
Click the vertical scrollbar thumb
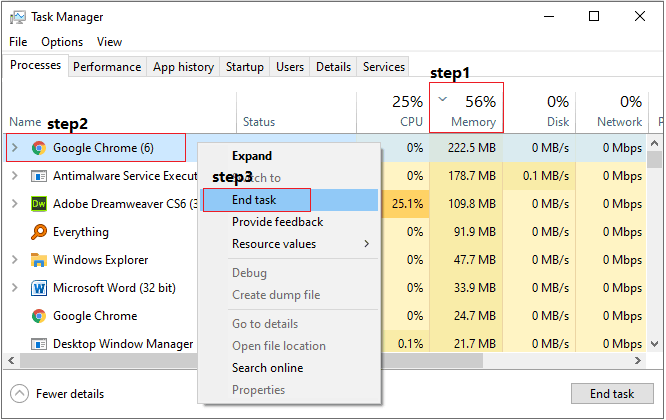655,160
